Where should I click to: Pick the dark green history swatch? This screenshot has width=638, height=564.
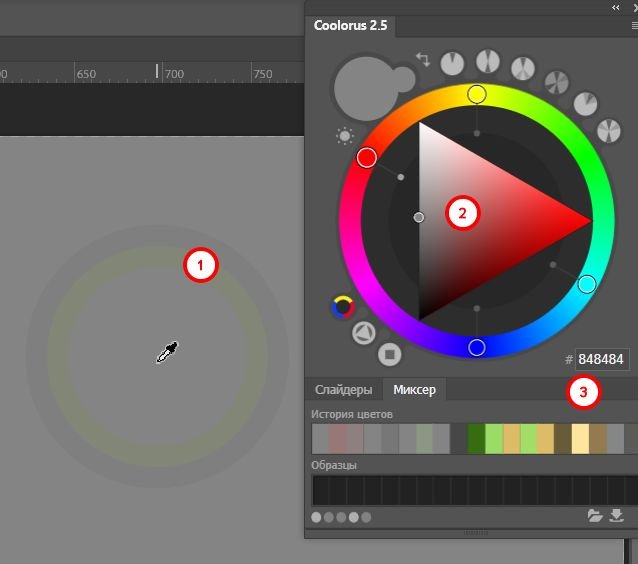pyautogui.click(x=476, y=439)
